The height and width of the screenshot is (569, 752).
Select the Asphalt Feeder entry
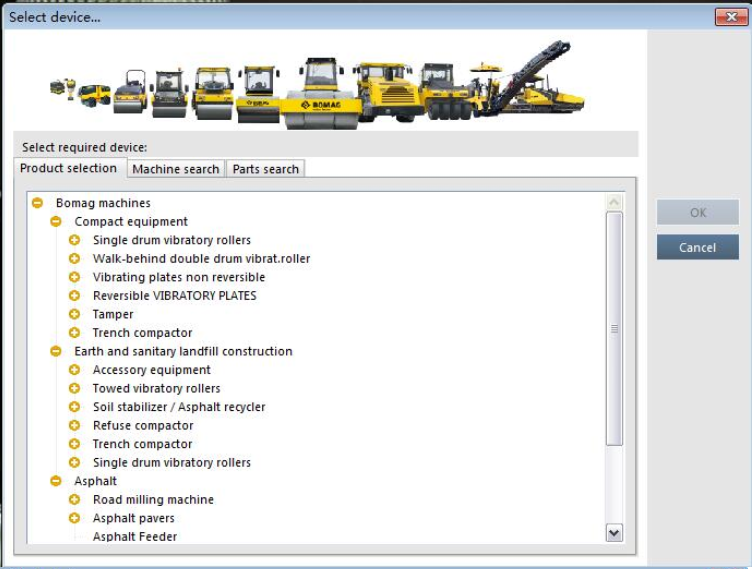[135, 536]
